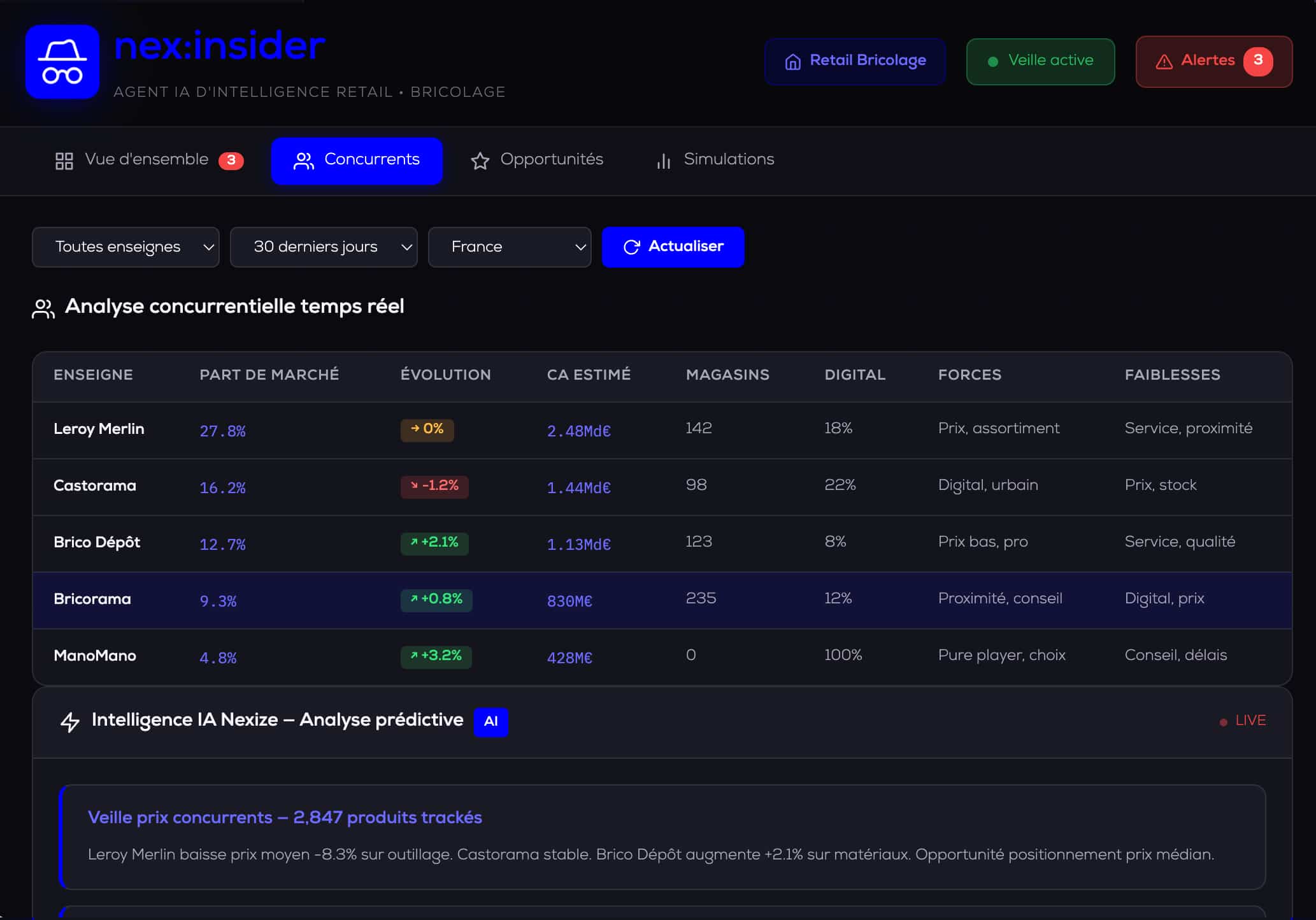Select the Concurrents tab

pyautogui.click(x=357, y=161)
